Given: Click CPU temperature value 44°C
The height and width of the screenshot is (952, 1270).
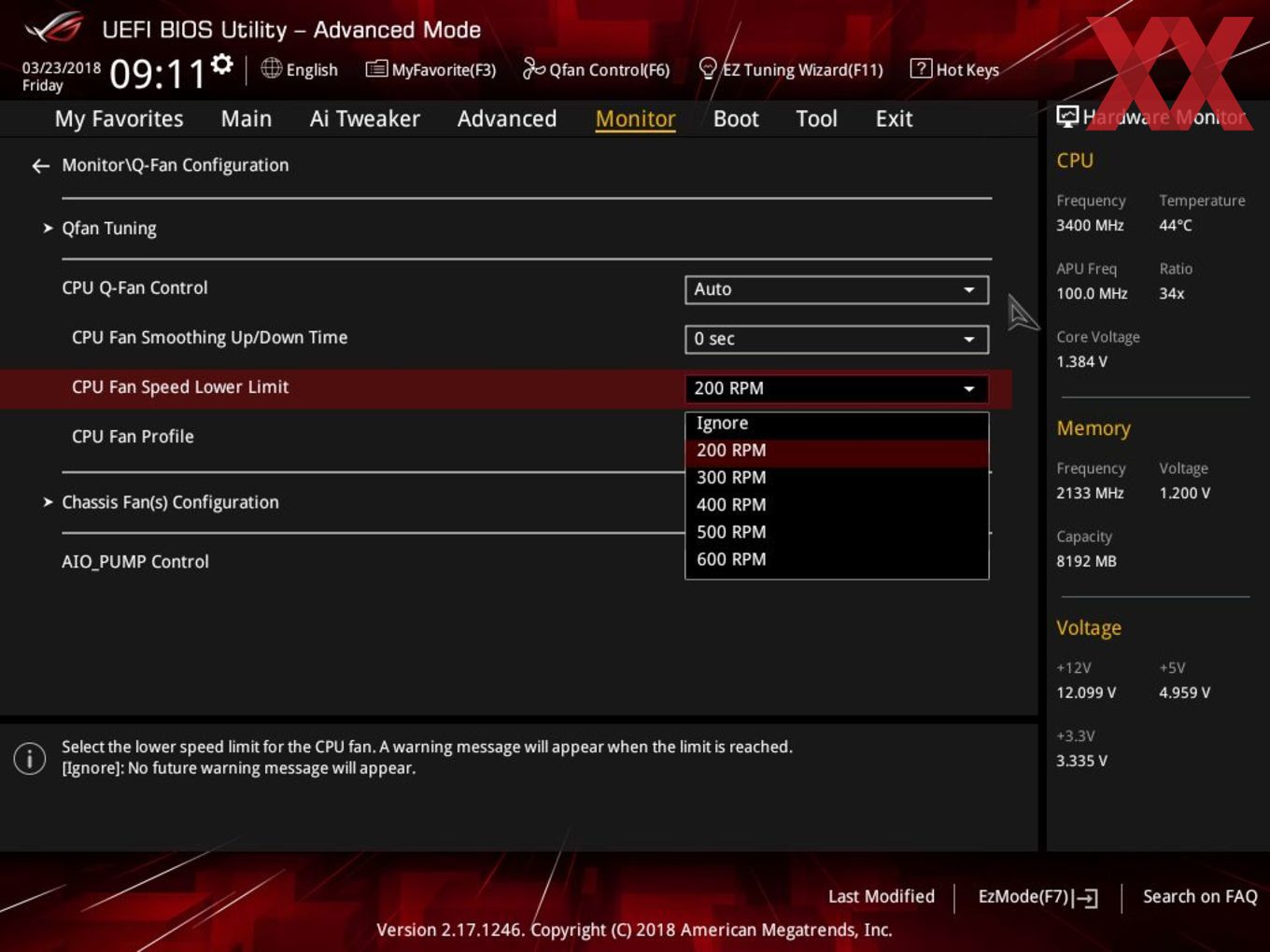Looking at the screenshot, I should click(1176, 226).
